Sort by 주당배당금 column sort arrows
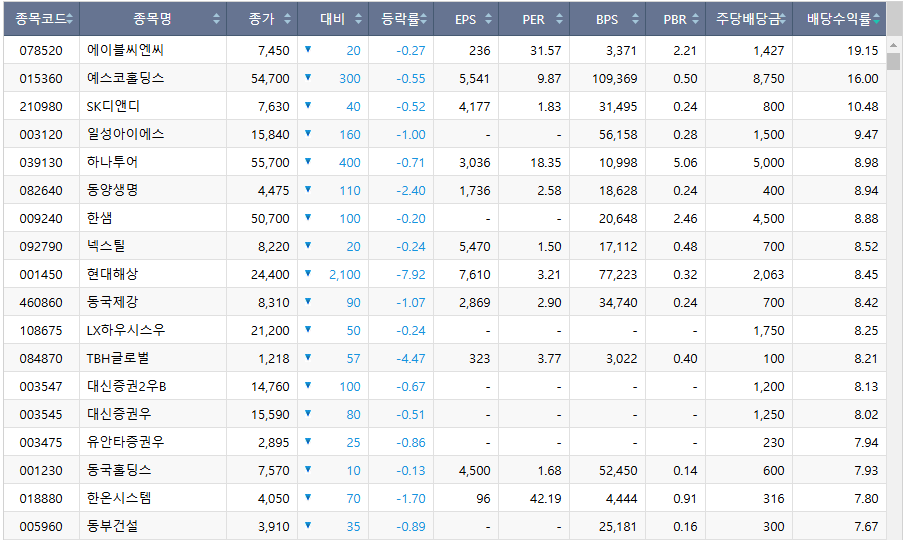Viewport: 905px width, 540px height. pyautogui.click(x=783, y=19)
